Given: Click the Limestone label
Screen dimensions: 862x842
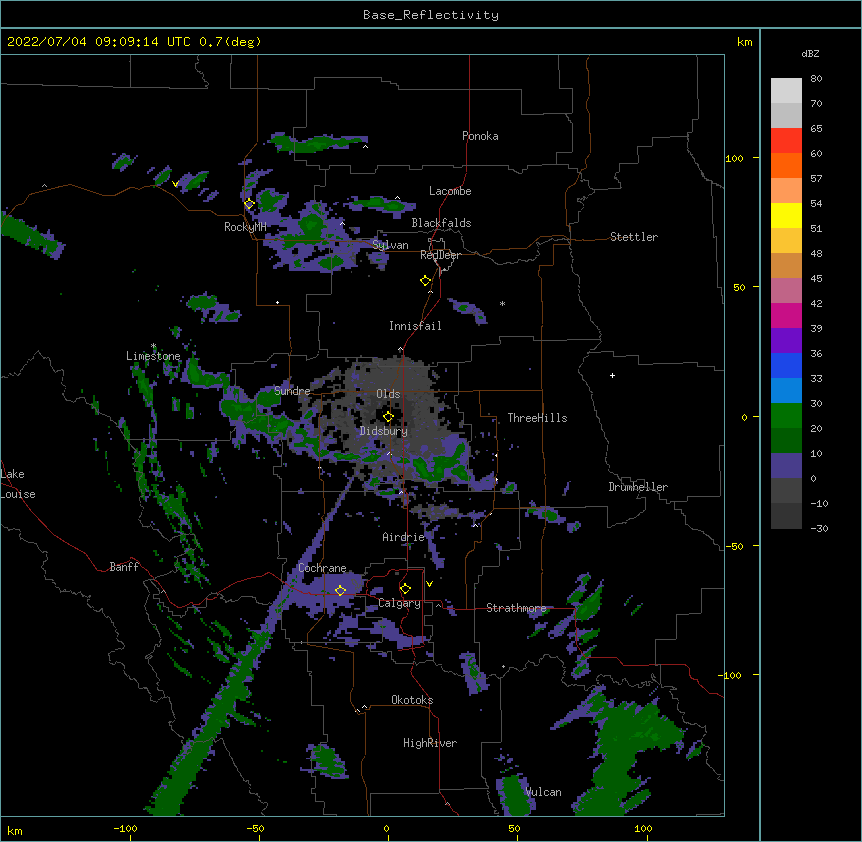Looking at the screenshot, I should pos(153,356).
